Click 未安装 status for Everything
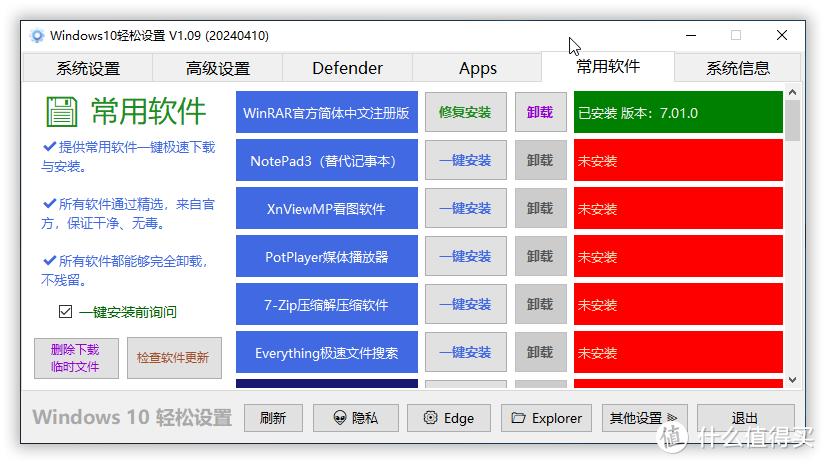 point(678,352)
